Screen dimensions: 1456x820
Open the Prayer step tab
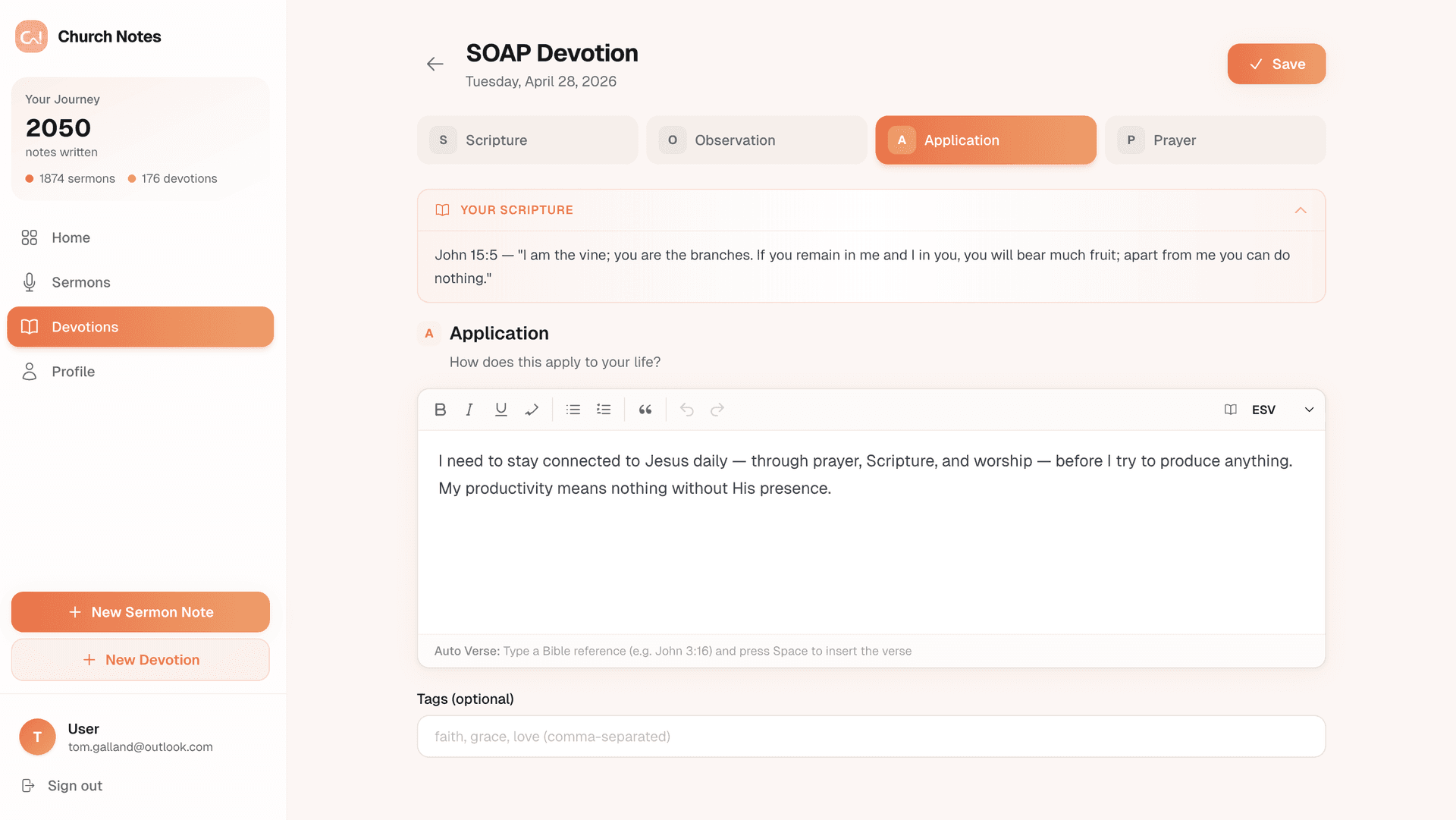pos(1215,140)
